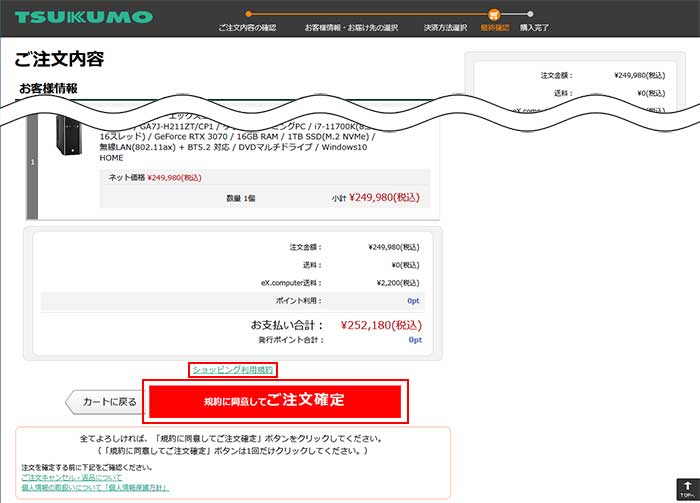Click the お客様情報 section heading
Viewport: 700px width, 503px height.
[x=48, y=88]
